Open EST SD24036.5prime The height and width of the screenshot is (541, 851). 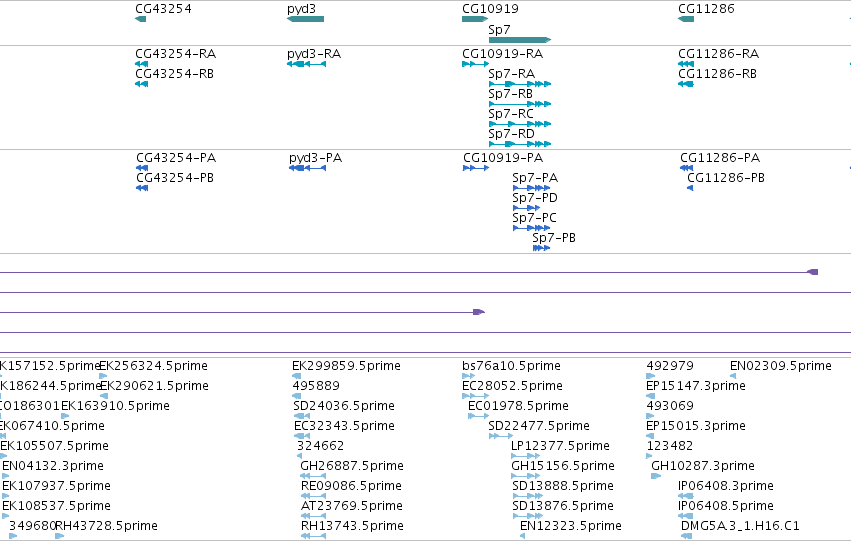[x=344, y=406]
